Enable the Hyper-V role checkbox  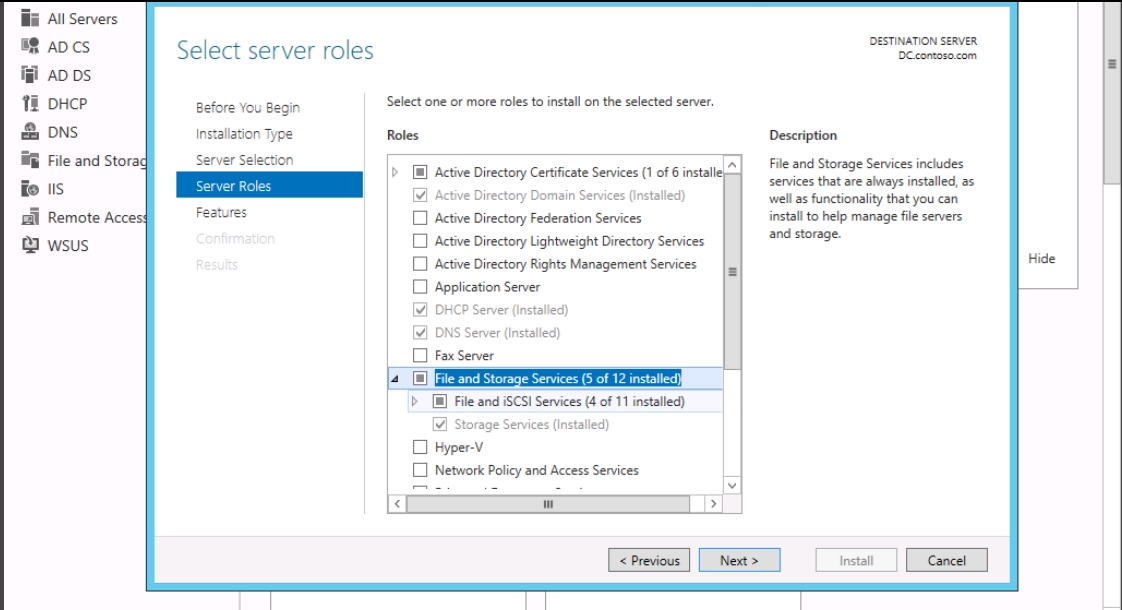(420, 447)
